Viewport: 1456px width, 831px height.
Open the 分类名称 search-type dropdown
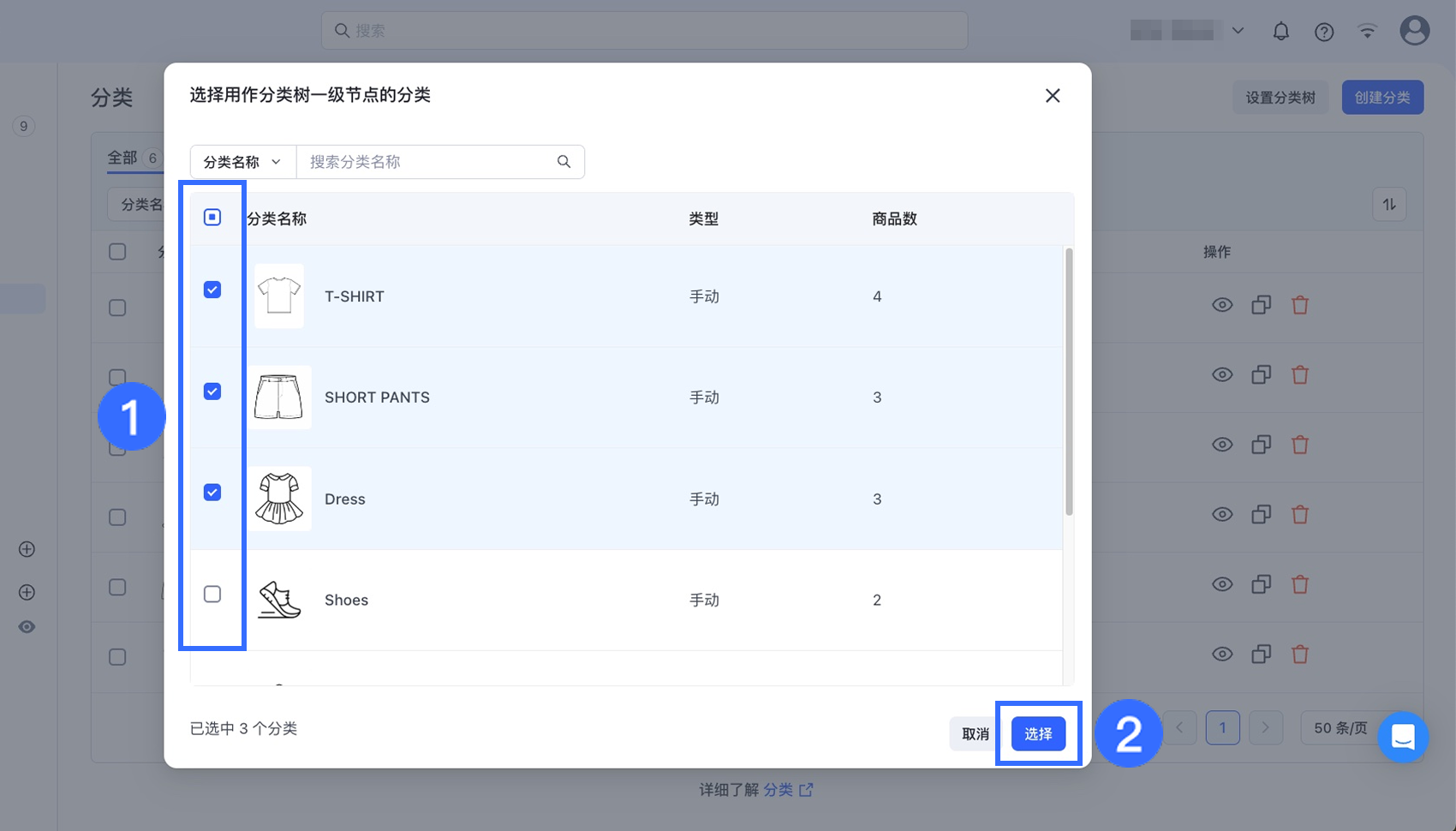point(242,162)
